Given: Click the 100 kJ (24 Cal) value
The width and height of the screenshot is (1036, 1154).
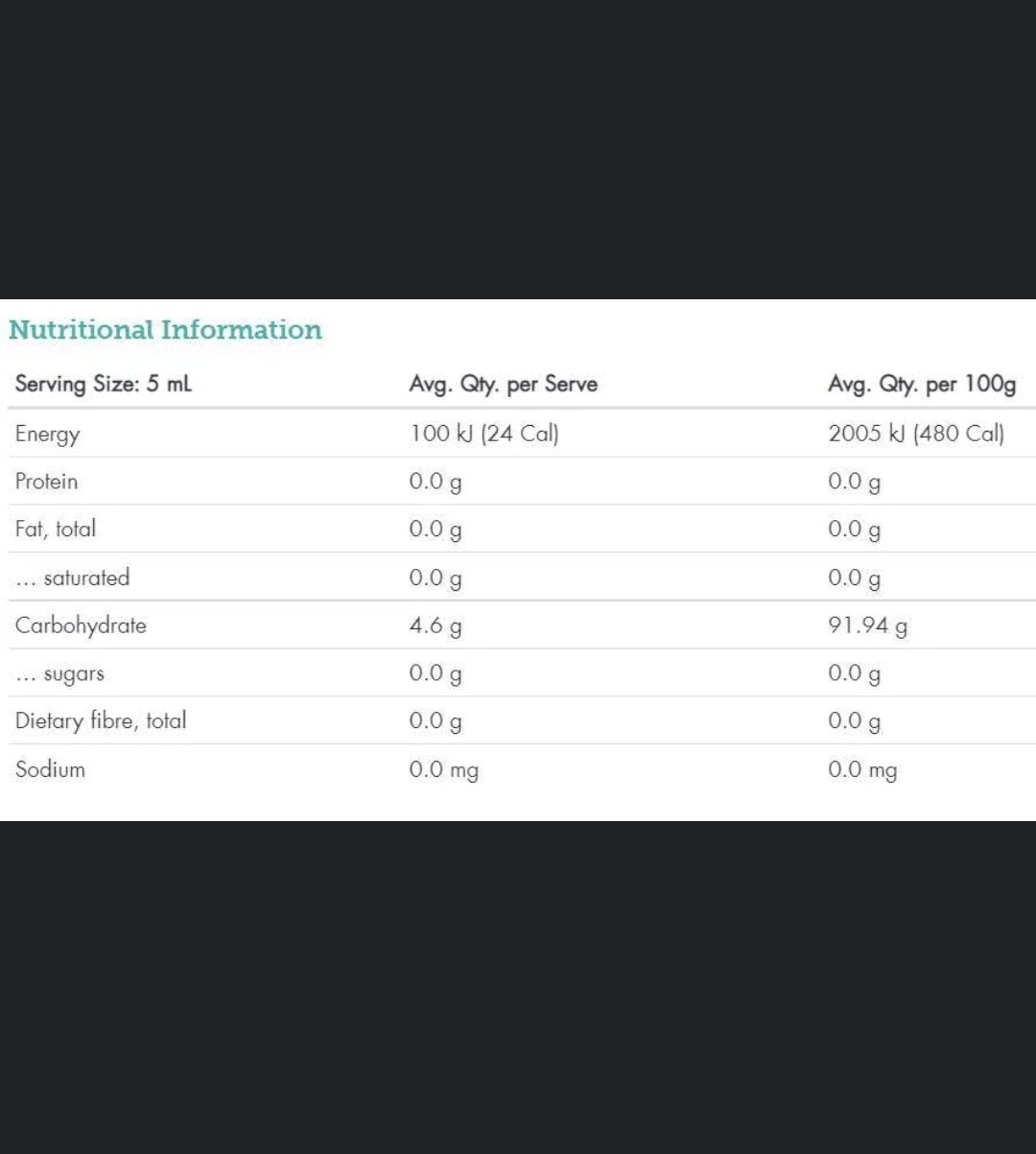Looking at the screenshot, I should click(483, 434).
